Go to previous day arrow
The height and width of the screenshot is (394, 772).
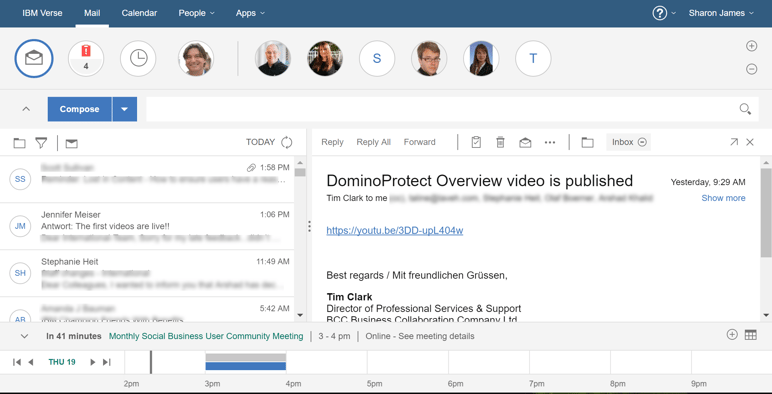point(31,362)
